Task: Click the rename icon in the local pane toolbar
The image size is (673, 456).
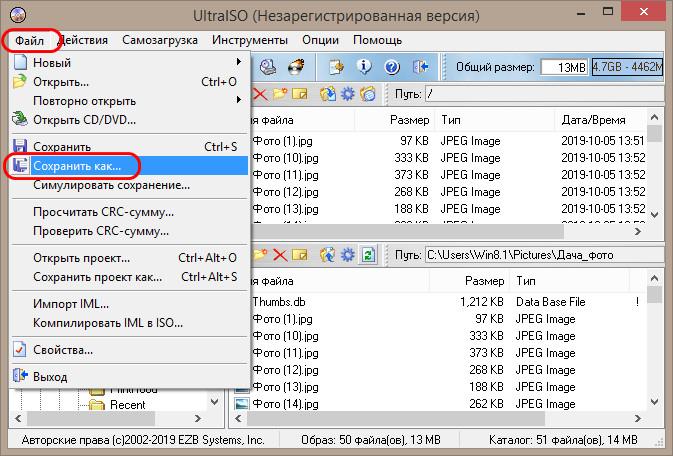Action: pyautogui.click(x=300, y=255)
